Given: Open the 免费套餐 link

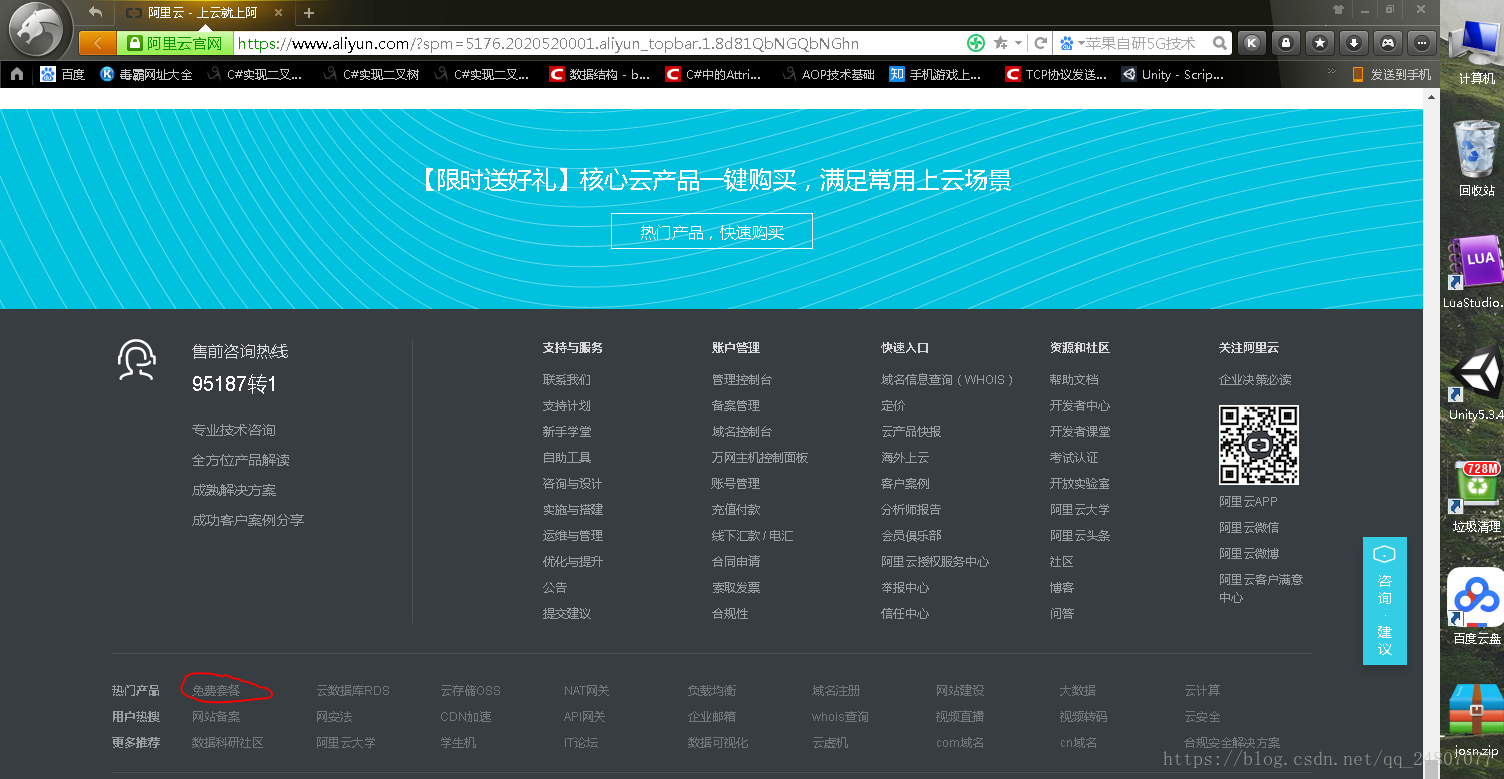Looking at the screenshot, I should [216, 691].
